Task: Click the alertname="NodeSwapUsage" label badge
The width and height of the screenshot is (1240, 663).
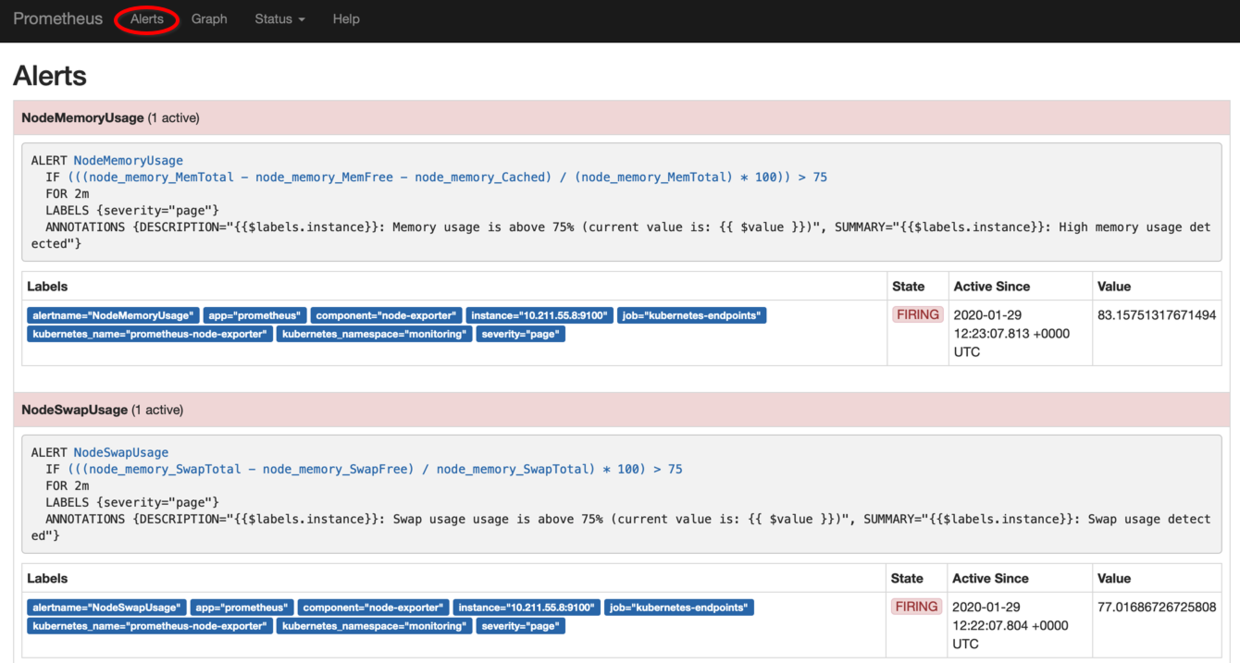Action: pos(106,608)
